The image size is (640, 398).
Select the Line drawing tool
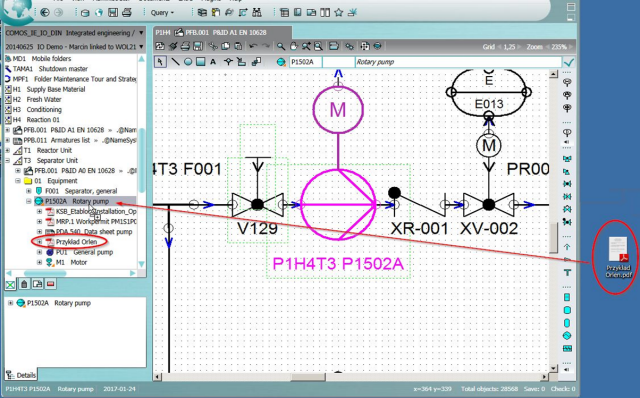[176, 62]
